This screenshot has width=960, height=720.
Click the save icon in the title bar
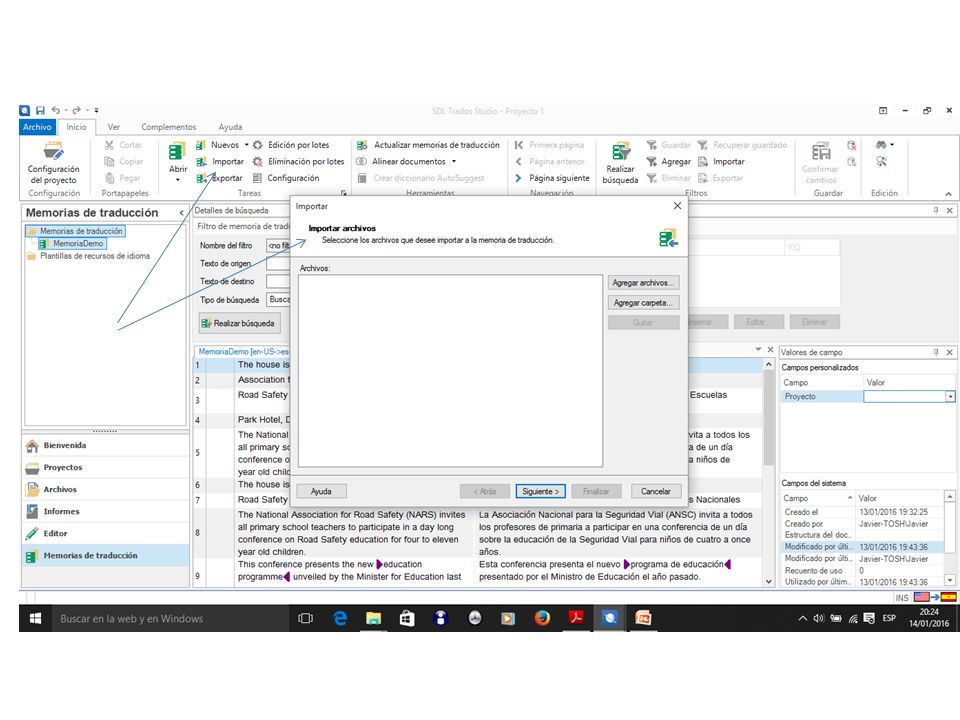click(x=40, y=110)
